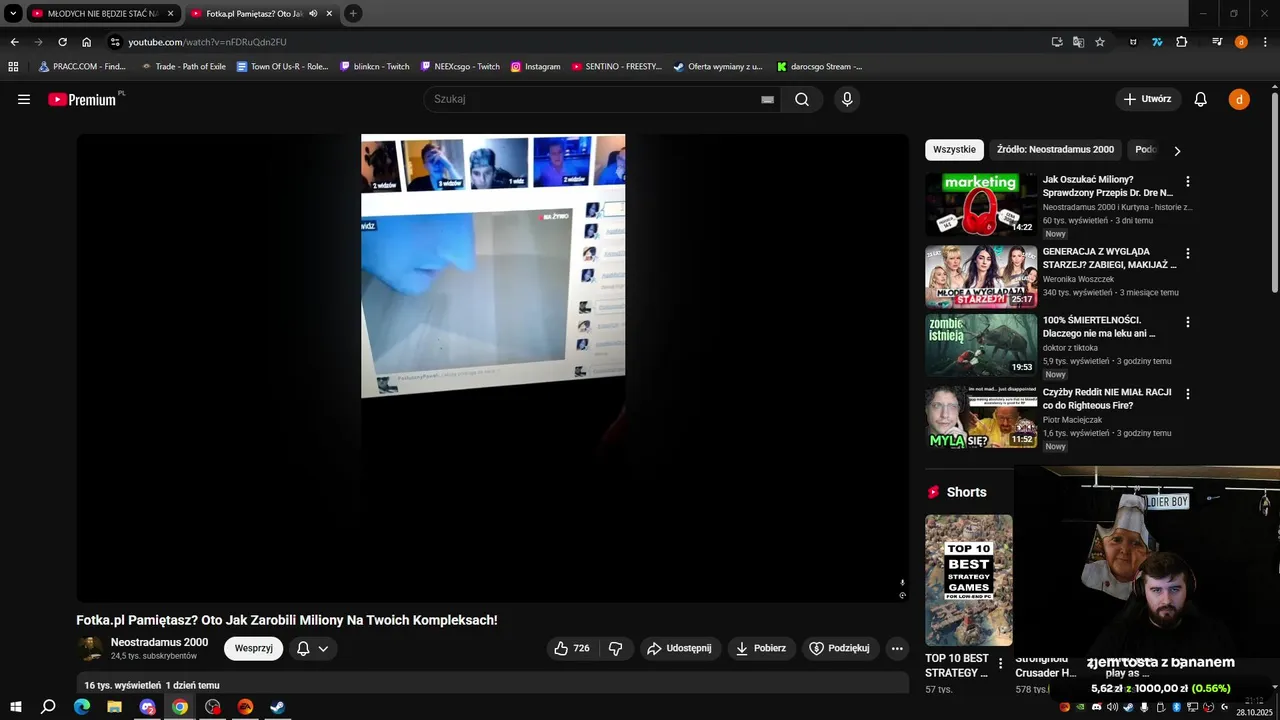View site information in address bar
1280x720 pixels.
point(115,42)
